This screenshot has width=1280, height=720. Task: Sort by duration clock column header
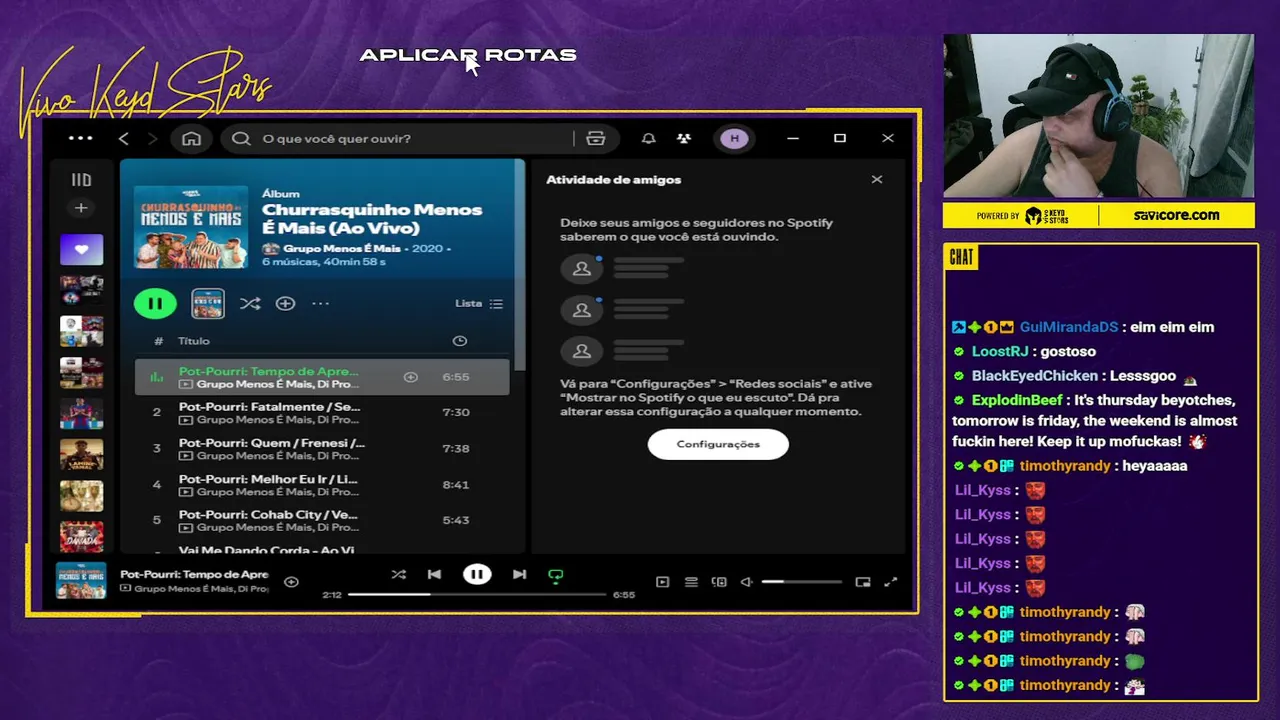pyautogui.click(x=460, y=341)
